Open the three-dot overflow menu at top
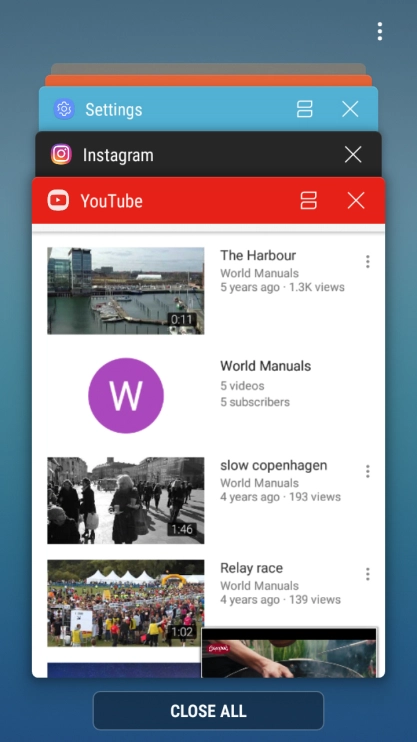Screen dimensions: 417x742 [x=380, y=31]
